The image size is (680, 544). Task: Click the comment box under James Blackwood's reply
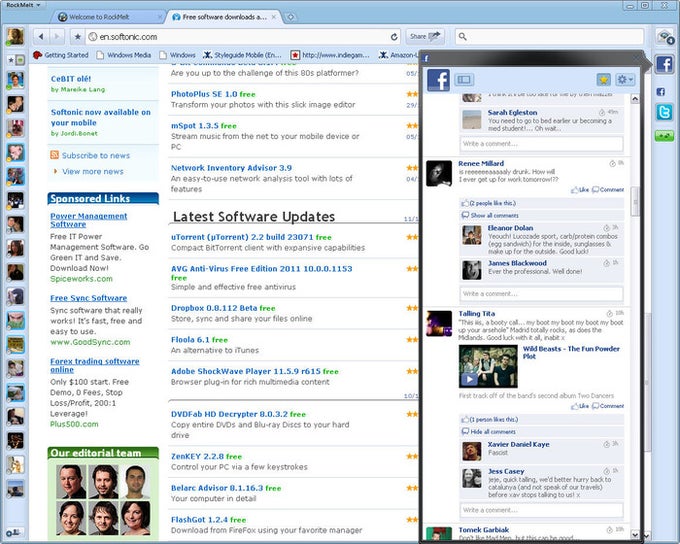click(542, 294)
